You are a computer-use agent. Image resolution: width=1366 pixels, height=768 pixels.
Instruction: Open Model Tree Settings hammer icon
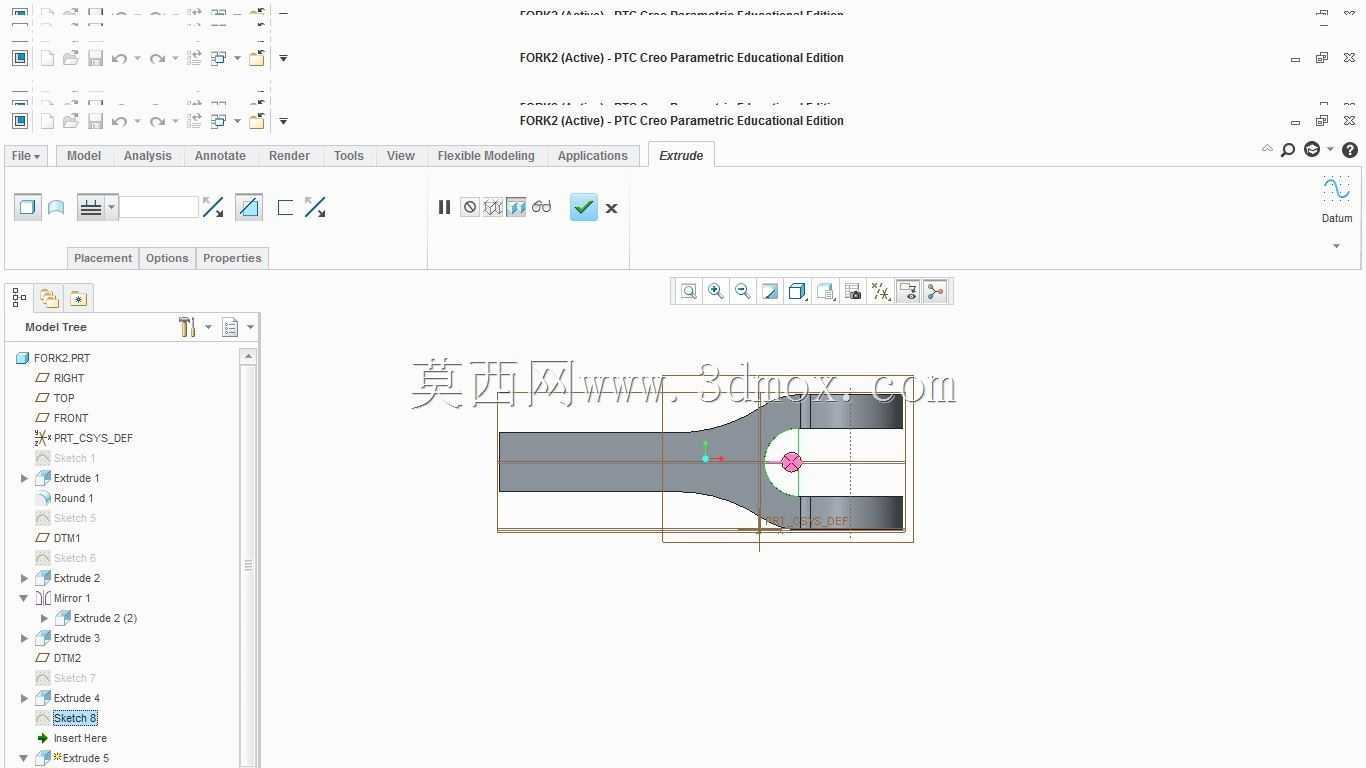187,327
